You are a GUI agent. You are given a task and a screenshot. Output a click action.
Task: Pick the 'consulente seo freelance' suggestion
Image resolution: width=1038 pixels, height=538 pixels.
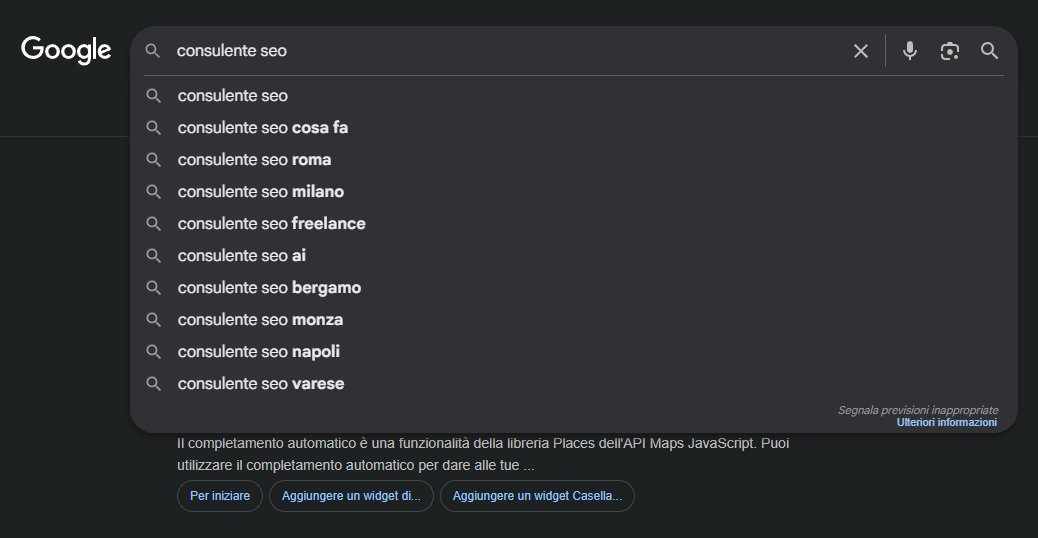(271, 224)
